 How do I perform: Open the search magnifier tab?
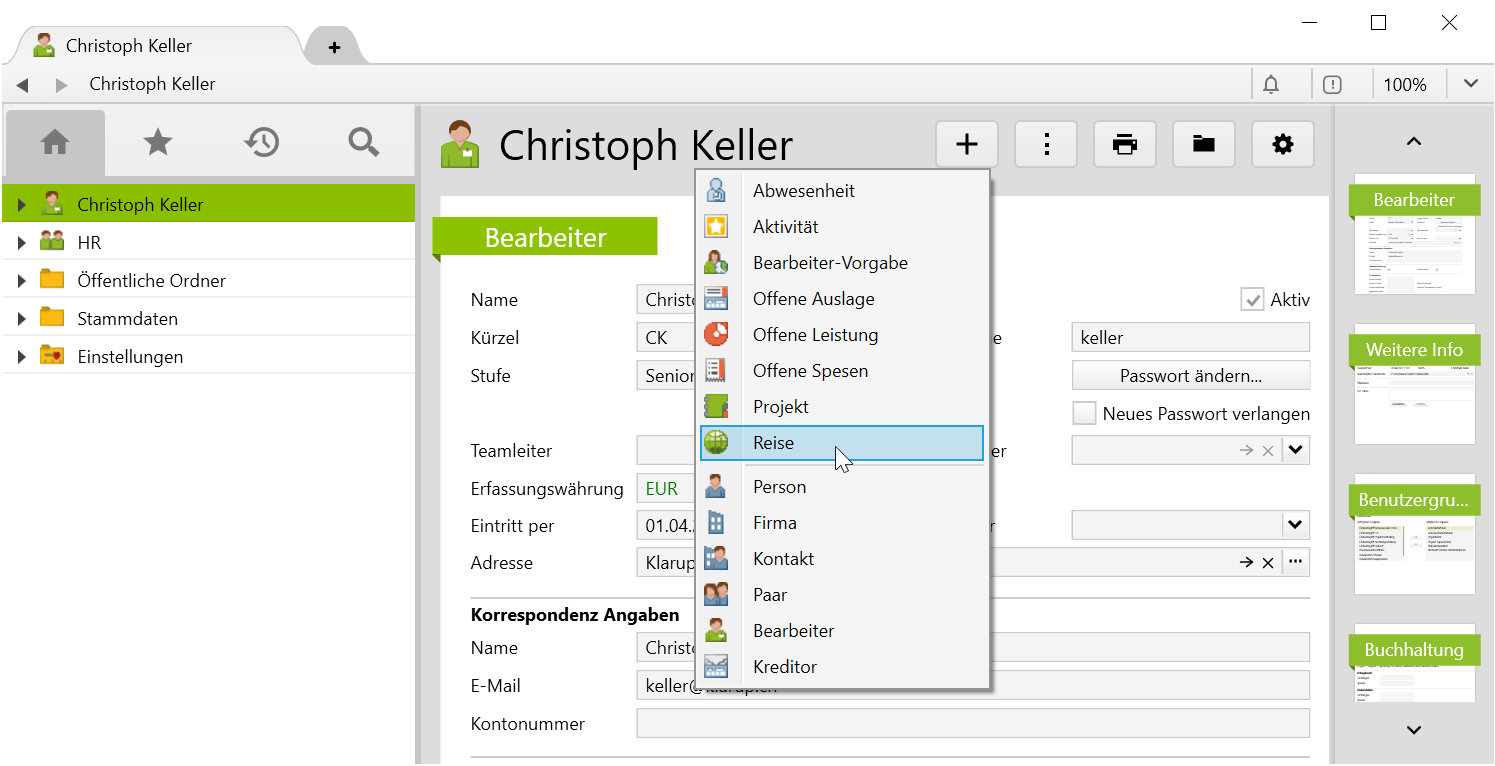(x=364, y=143)
